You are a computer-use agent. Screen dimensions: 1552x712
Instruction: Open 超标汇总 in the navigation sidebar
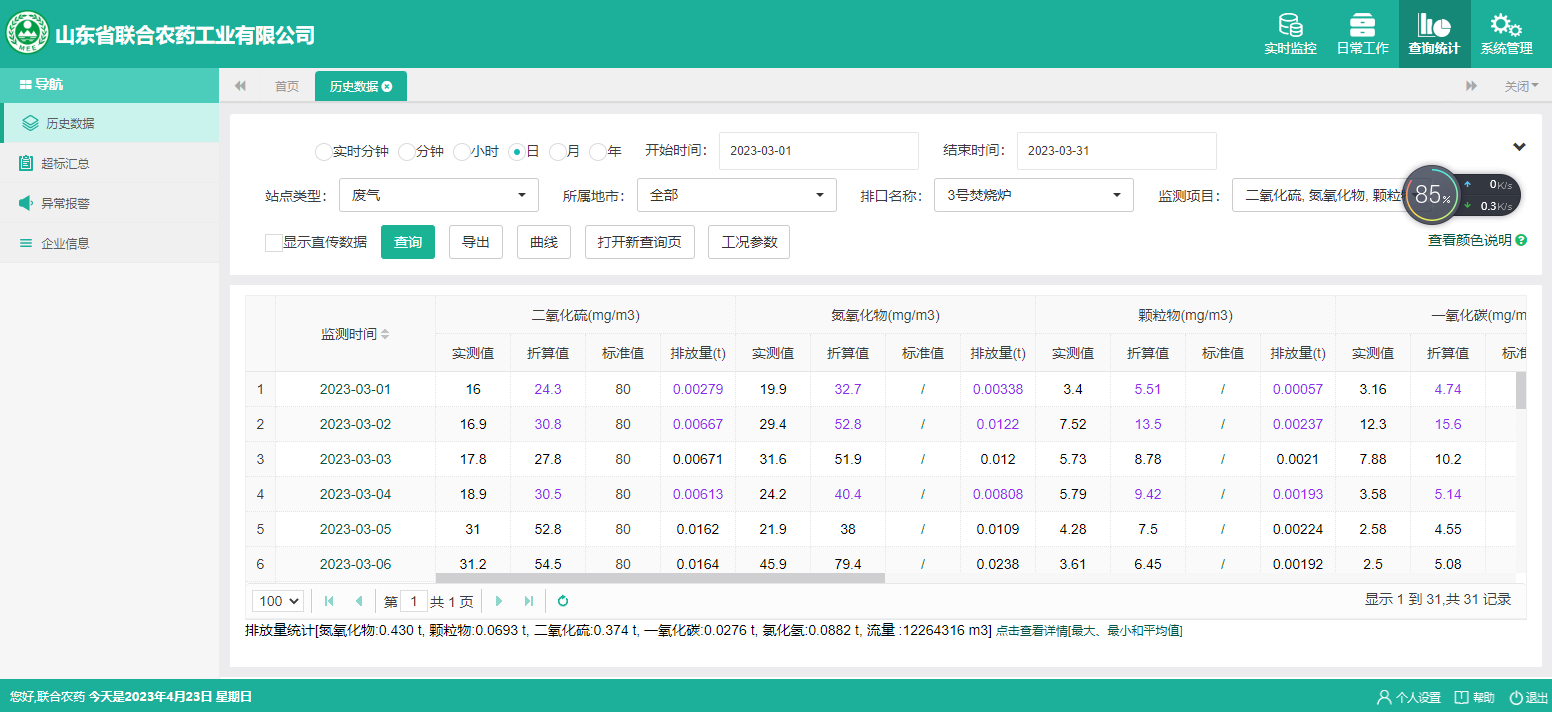click(x=109, y=163)
